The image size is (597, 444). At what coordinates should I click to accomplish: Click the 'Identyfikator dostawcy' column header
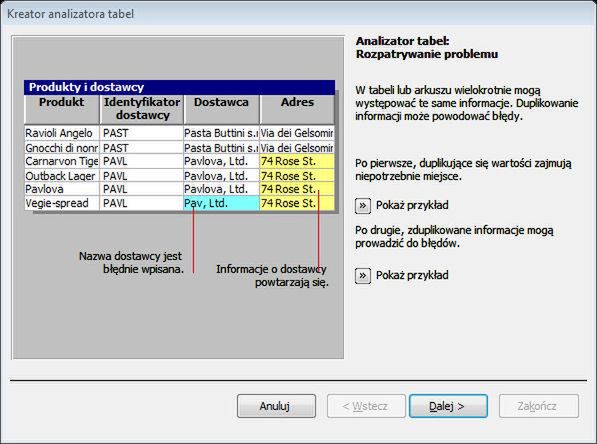point(142,109)
